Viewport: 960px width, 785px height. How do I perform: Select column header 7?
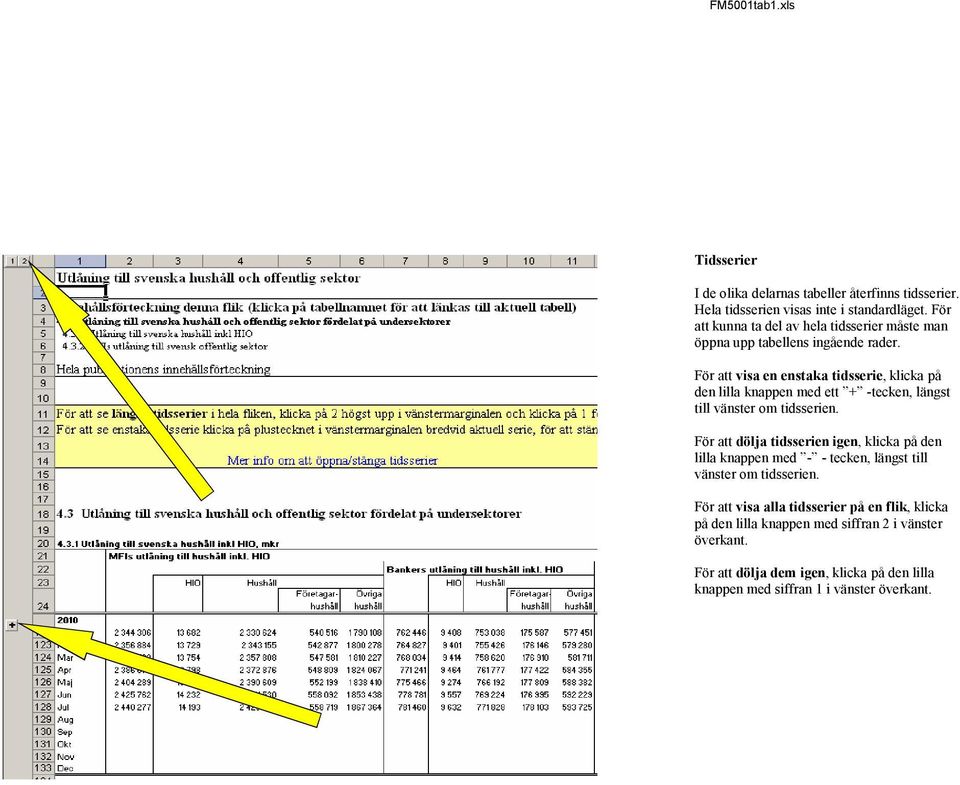405,261
